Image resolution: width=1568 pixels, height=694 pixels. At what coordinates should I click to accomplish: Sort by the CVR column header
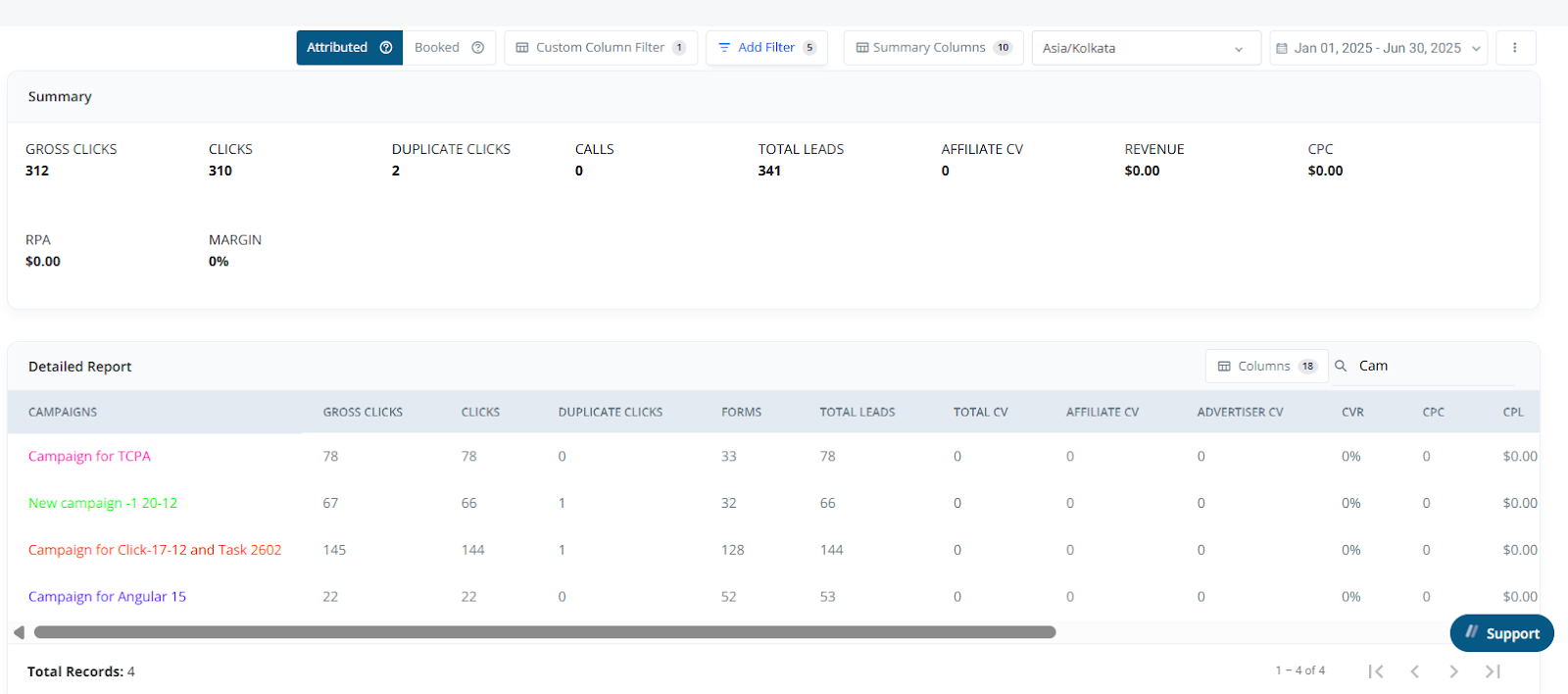pos(1352,412)
